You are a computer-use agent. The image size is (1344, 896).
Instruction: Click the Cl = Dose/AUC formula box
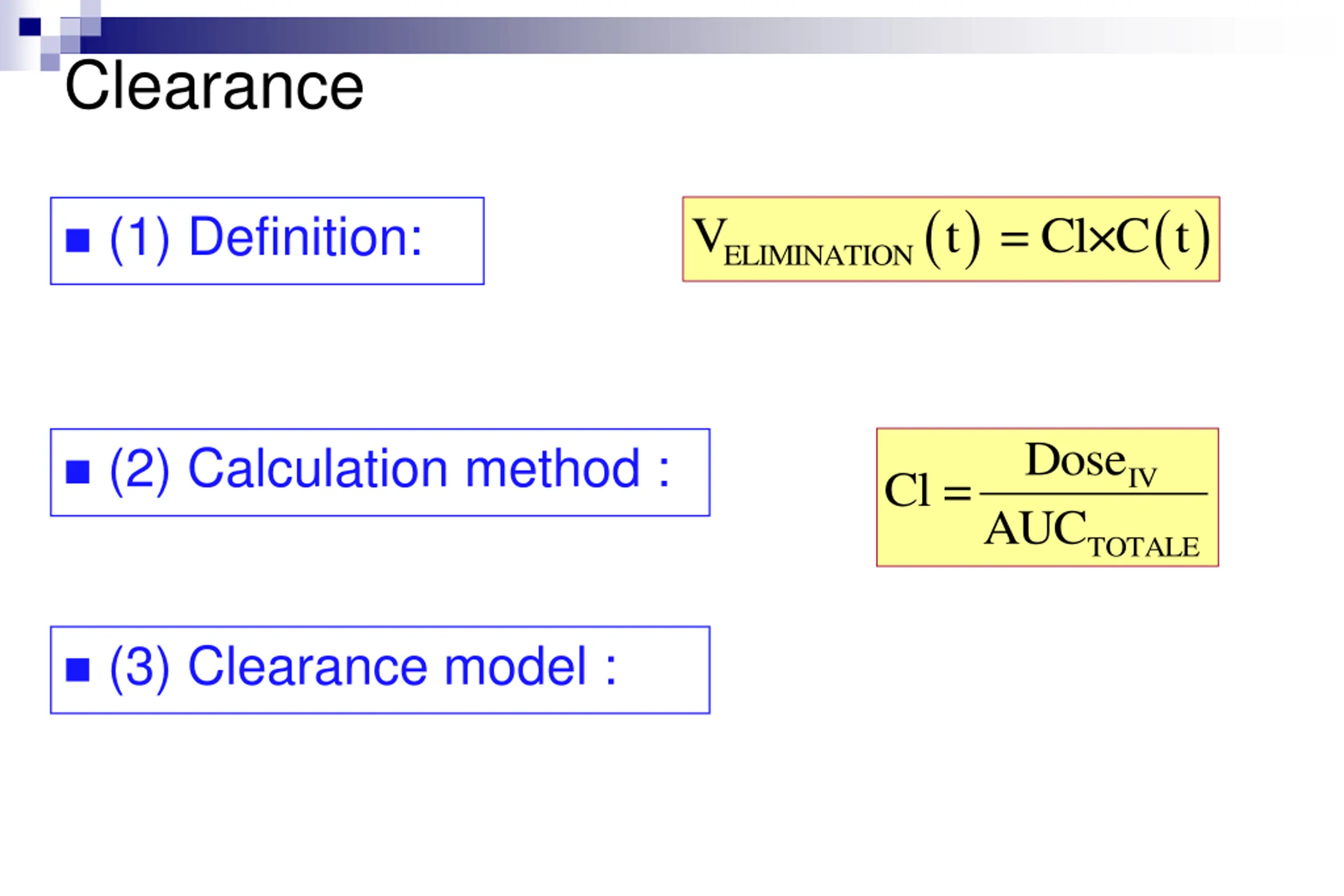pos(1047,497)
